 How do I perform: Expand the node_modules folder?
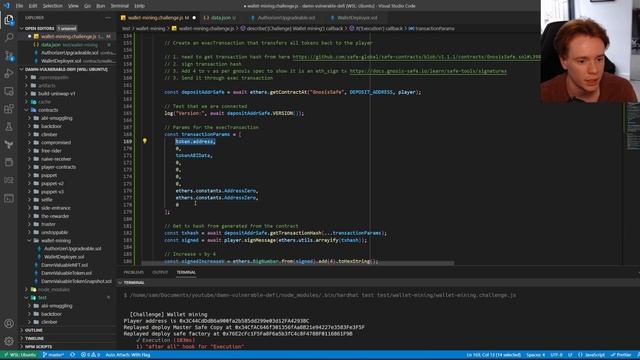(53, 290)
